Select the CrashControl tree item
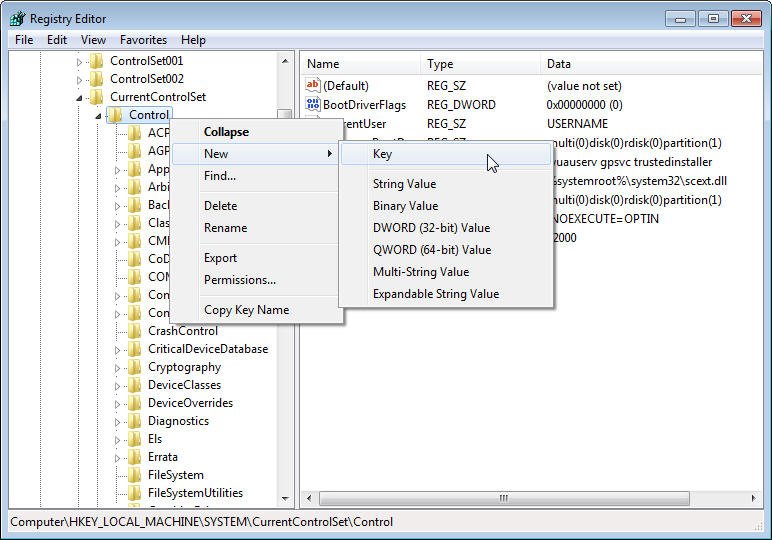This screenshot has height=540, width=772. [x=183, y=331]
